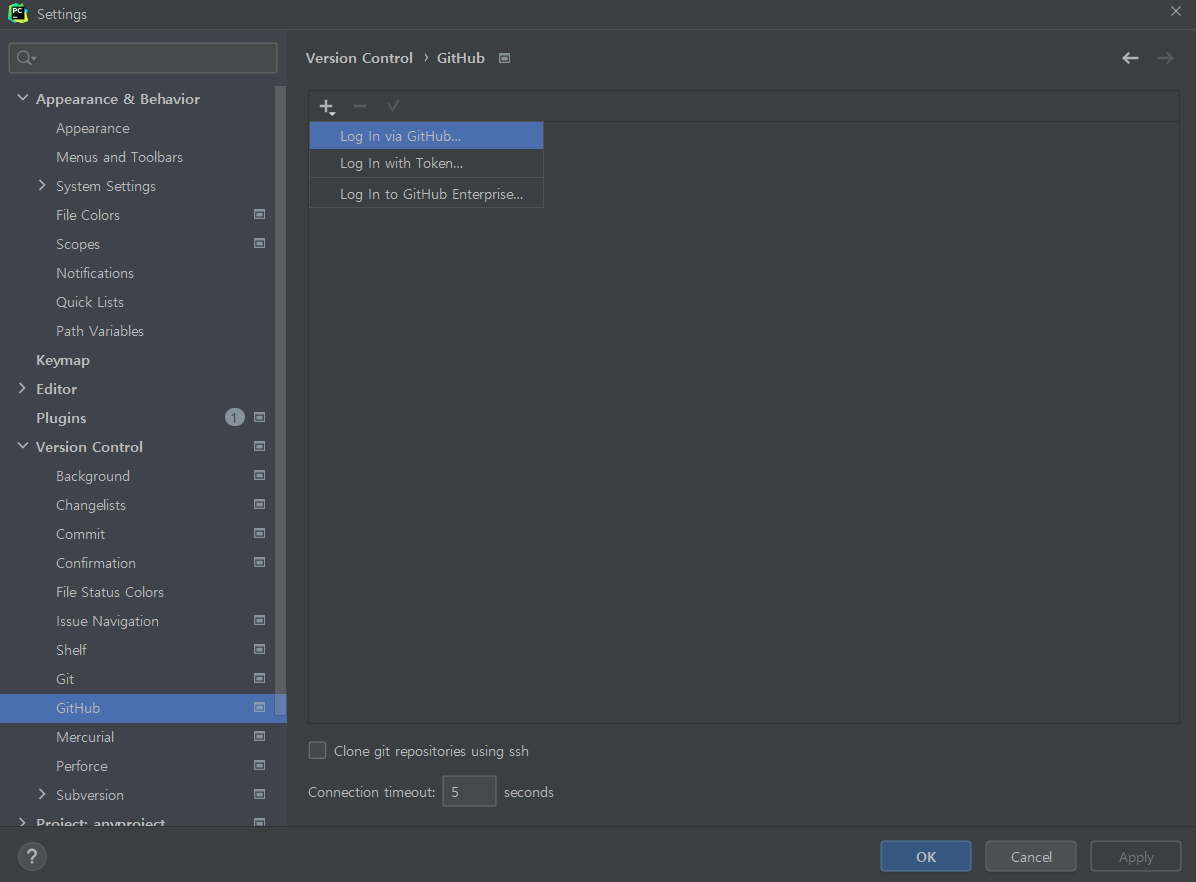Open Menus and Toolbars settings
The image size is (1196, 882).
coord(119,157)
